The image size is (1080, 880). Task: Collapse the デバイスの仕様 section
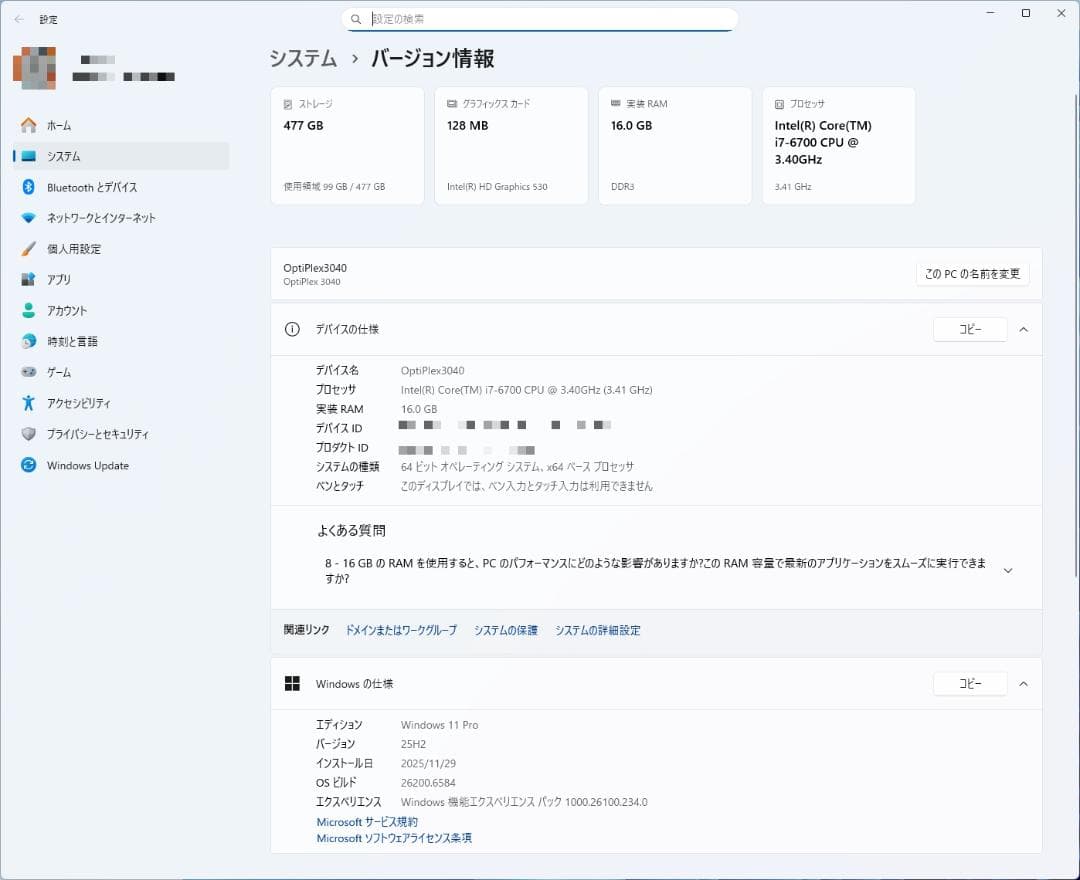[1022, 329]
